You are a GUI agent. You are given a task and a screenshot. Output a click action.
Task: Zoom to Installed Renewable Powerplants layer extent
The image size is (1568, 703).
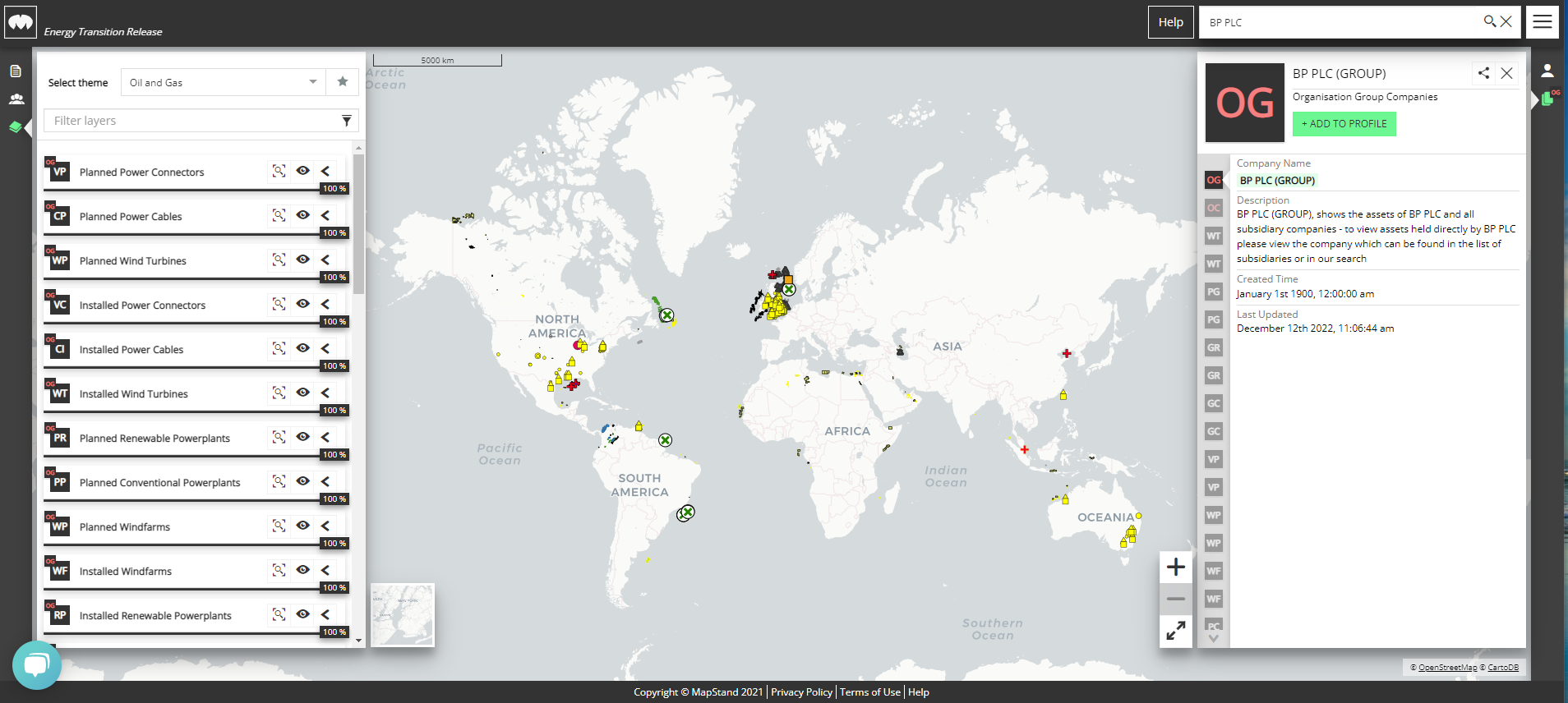coord(279,614)
